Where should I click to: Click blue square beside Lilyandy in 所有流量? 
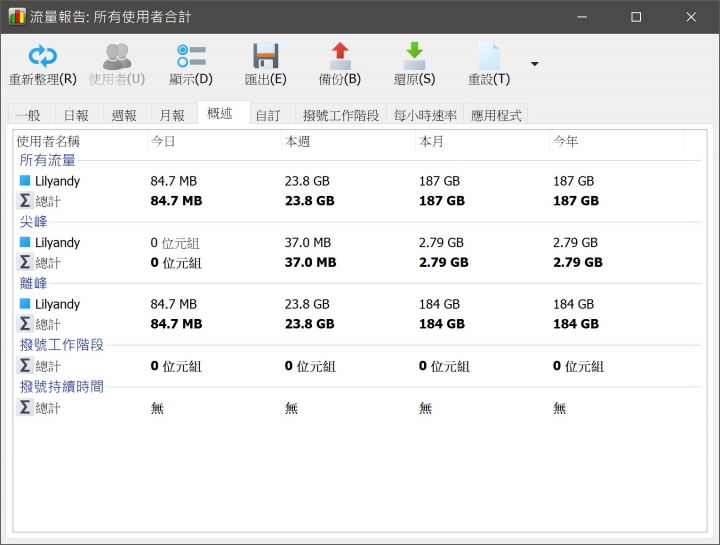pos(25,180)
